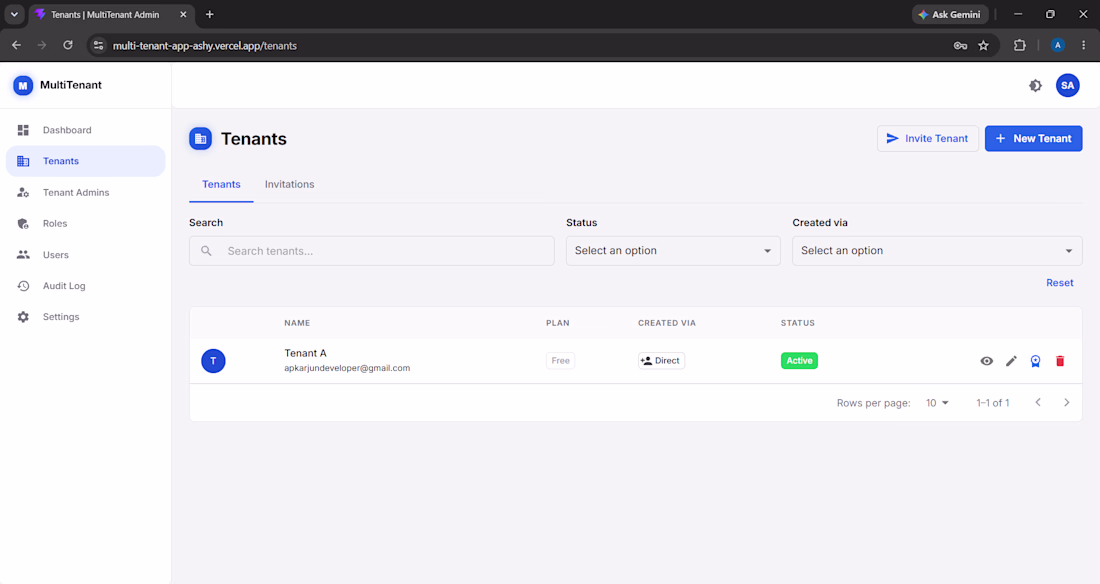Open Chrome's three-dot menu
Image resolution: width=1100 pixels, height=584 pixels.
(x=1084, y=46)
